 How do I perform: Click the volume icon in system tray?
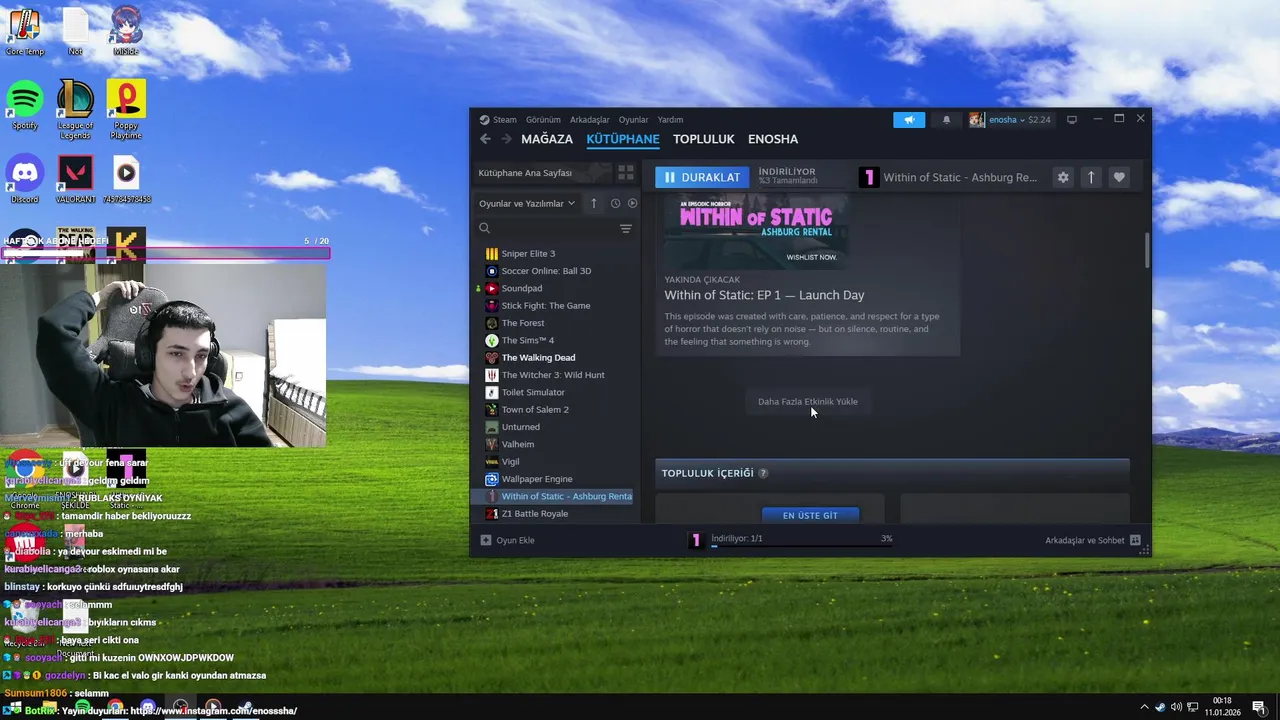(x=1176, y=707)
